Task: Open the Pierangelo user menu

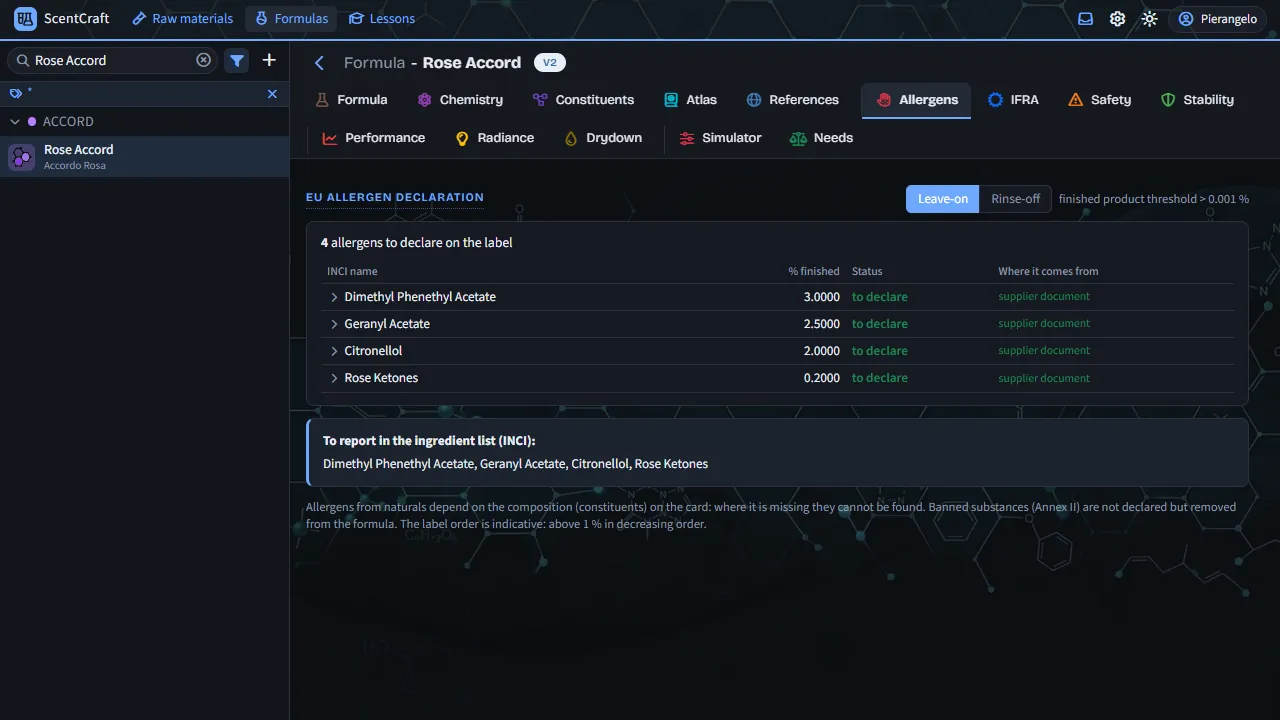Action: tap(1217, 19)
